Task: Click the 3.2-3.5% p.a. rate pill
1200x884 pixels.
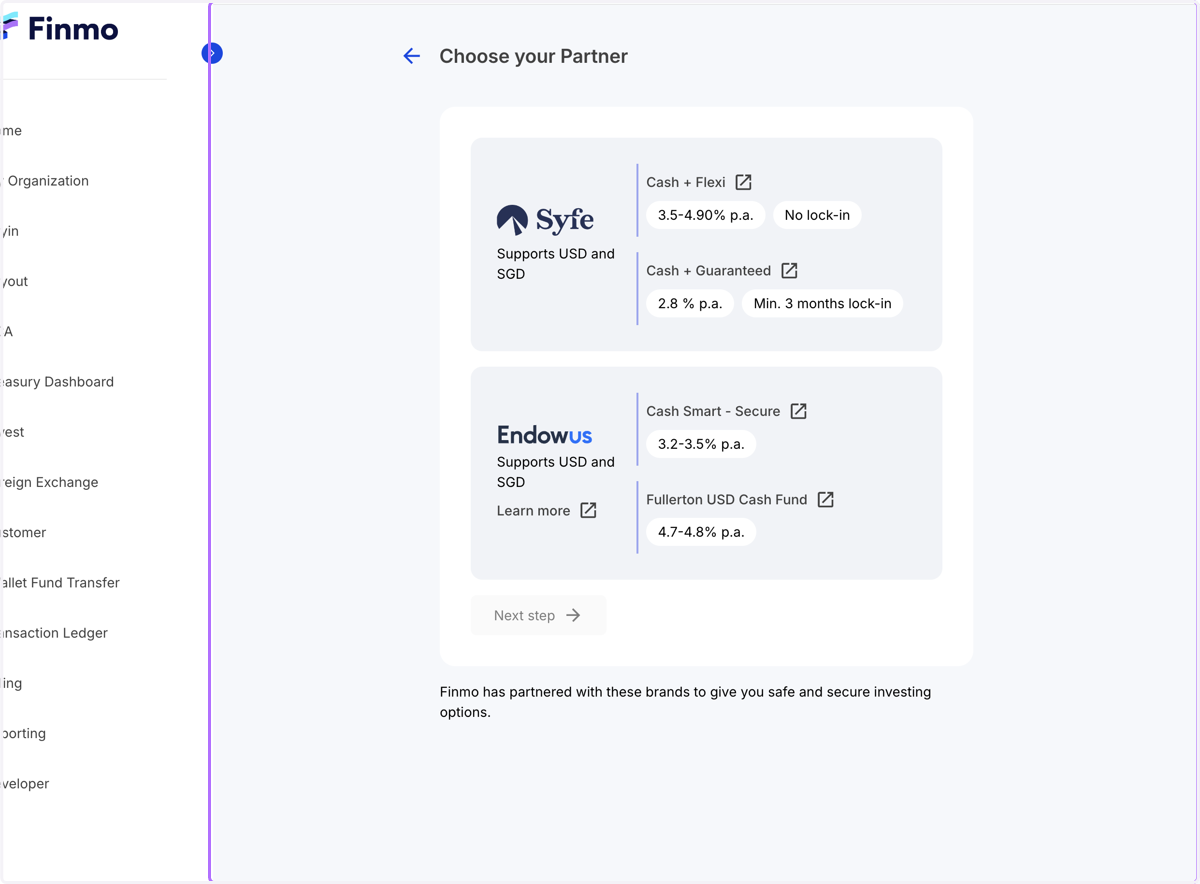Action: (701, 444)
